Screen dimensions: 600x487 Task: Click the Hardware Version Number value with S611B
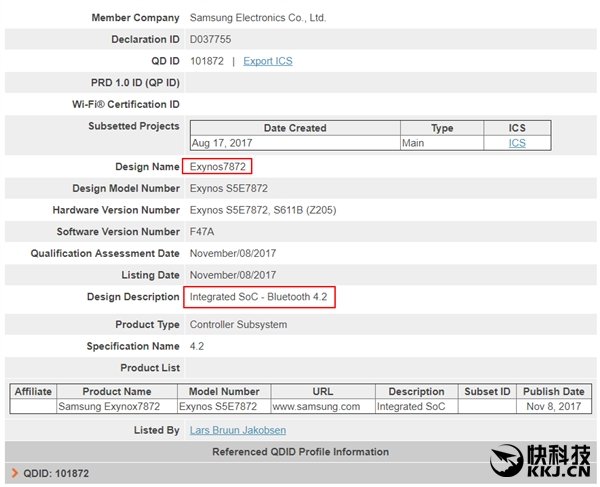tap(263, 210)
